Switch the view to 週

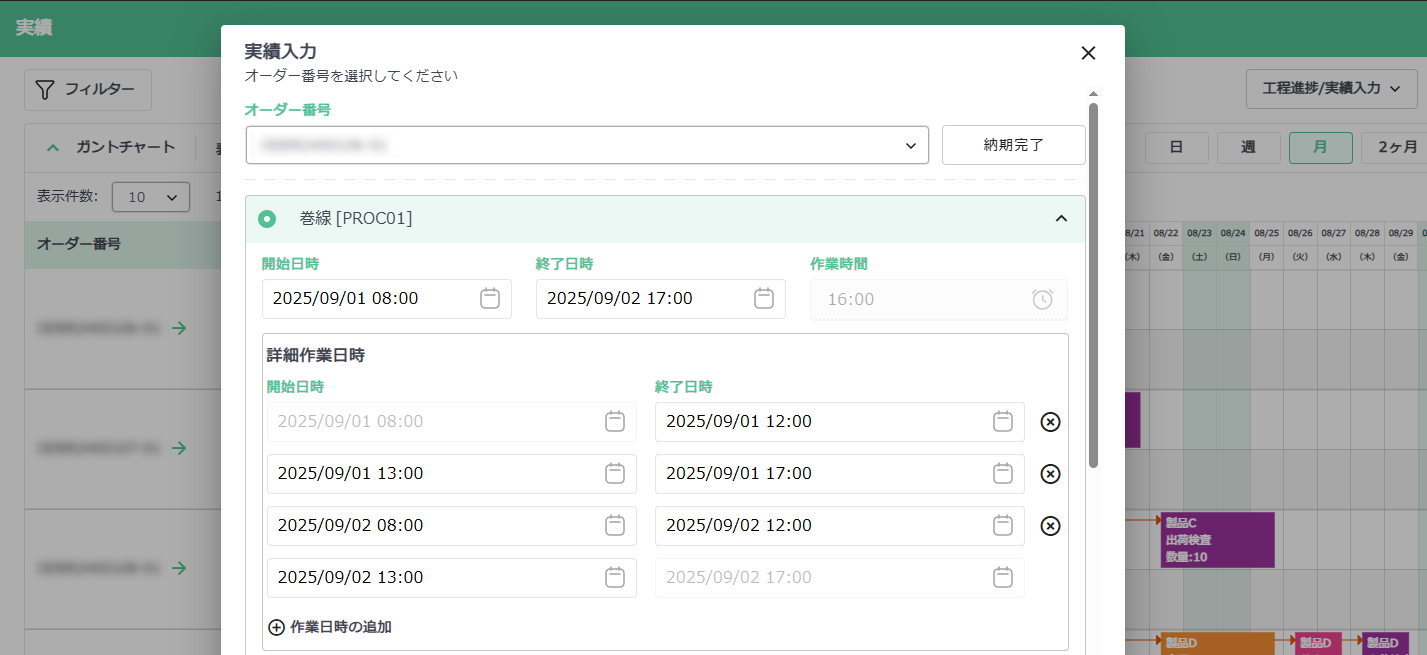(1248, 148)
